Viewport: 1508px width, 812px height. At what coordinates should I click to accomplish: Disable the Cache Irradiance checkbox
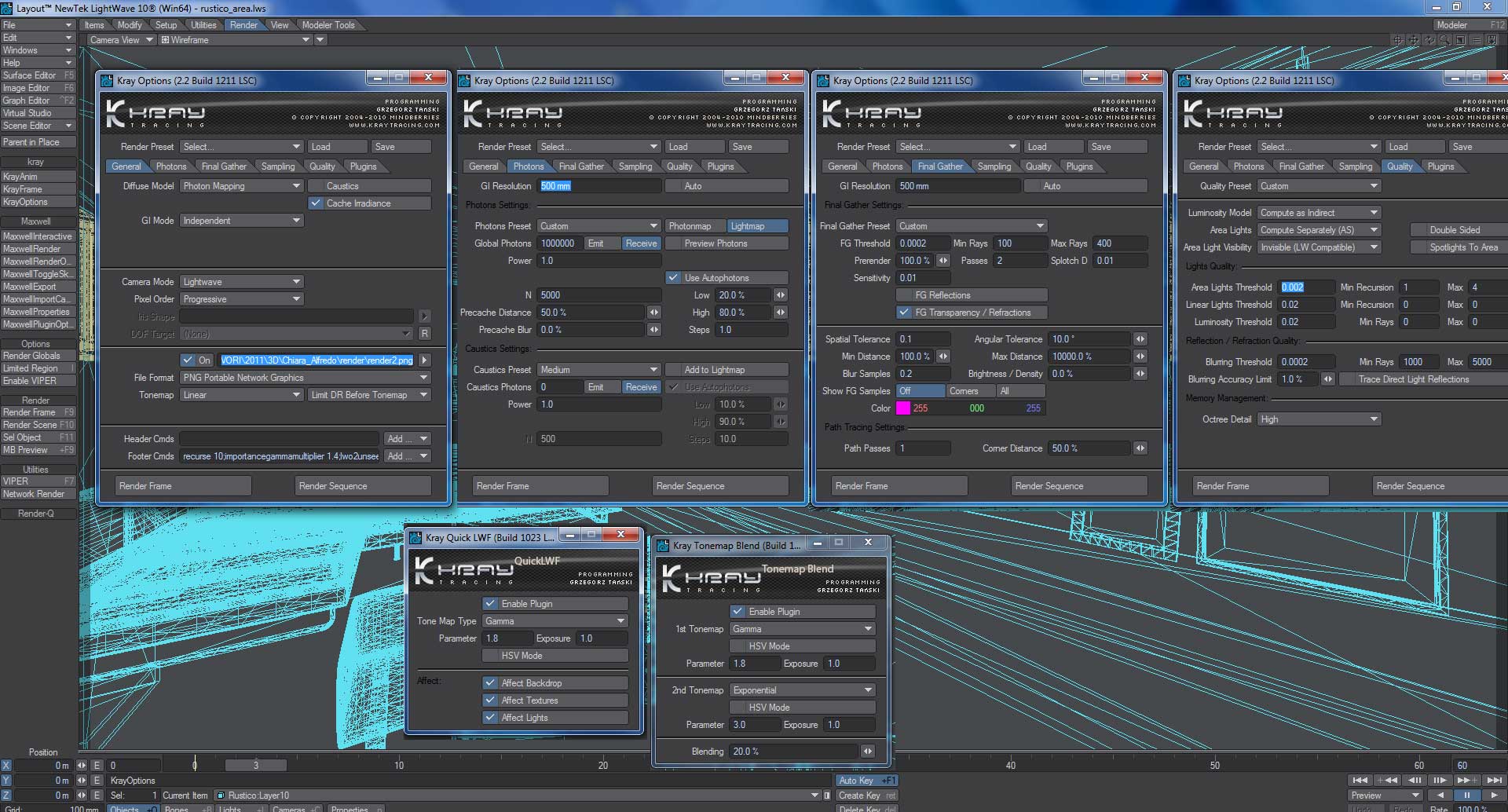316,203
